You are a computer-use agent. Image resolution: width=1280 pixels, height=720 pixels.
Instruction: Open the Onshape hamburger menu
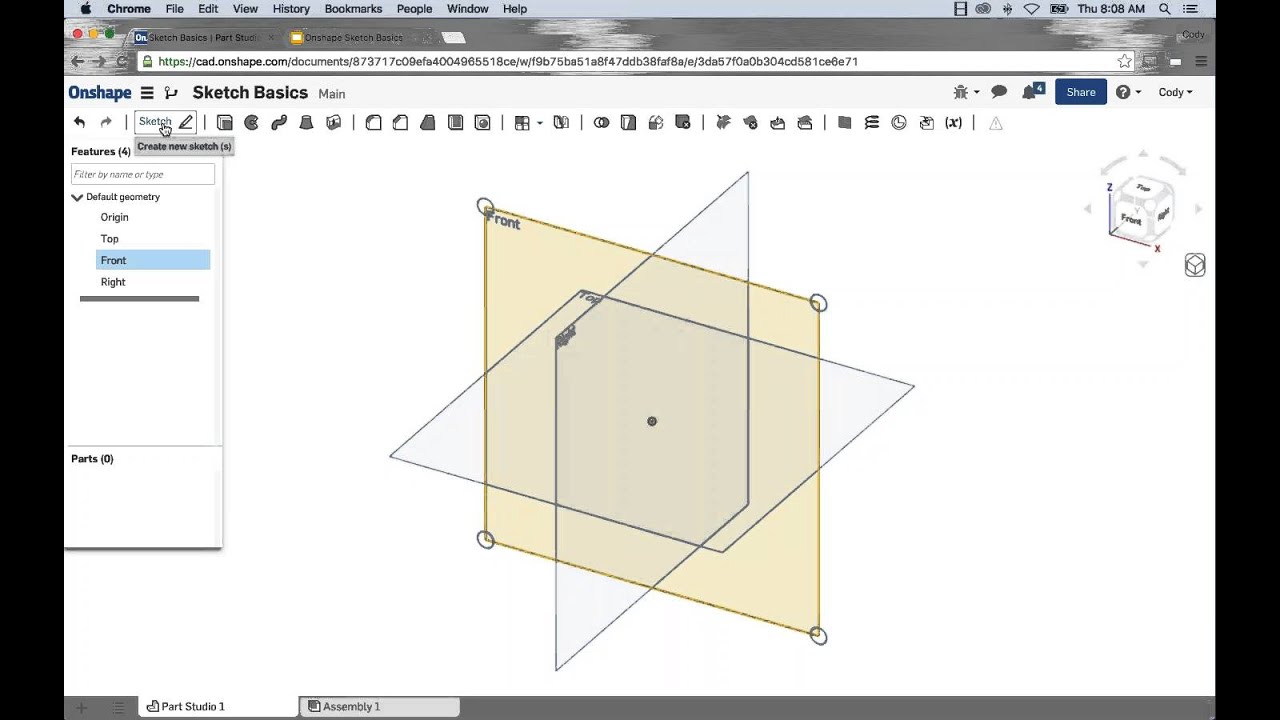(147, 93)
